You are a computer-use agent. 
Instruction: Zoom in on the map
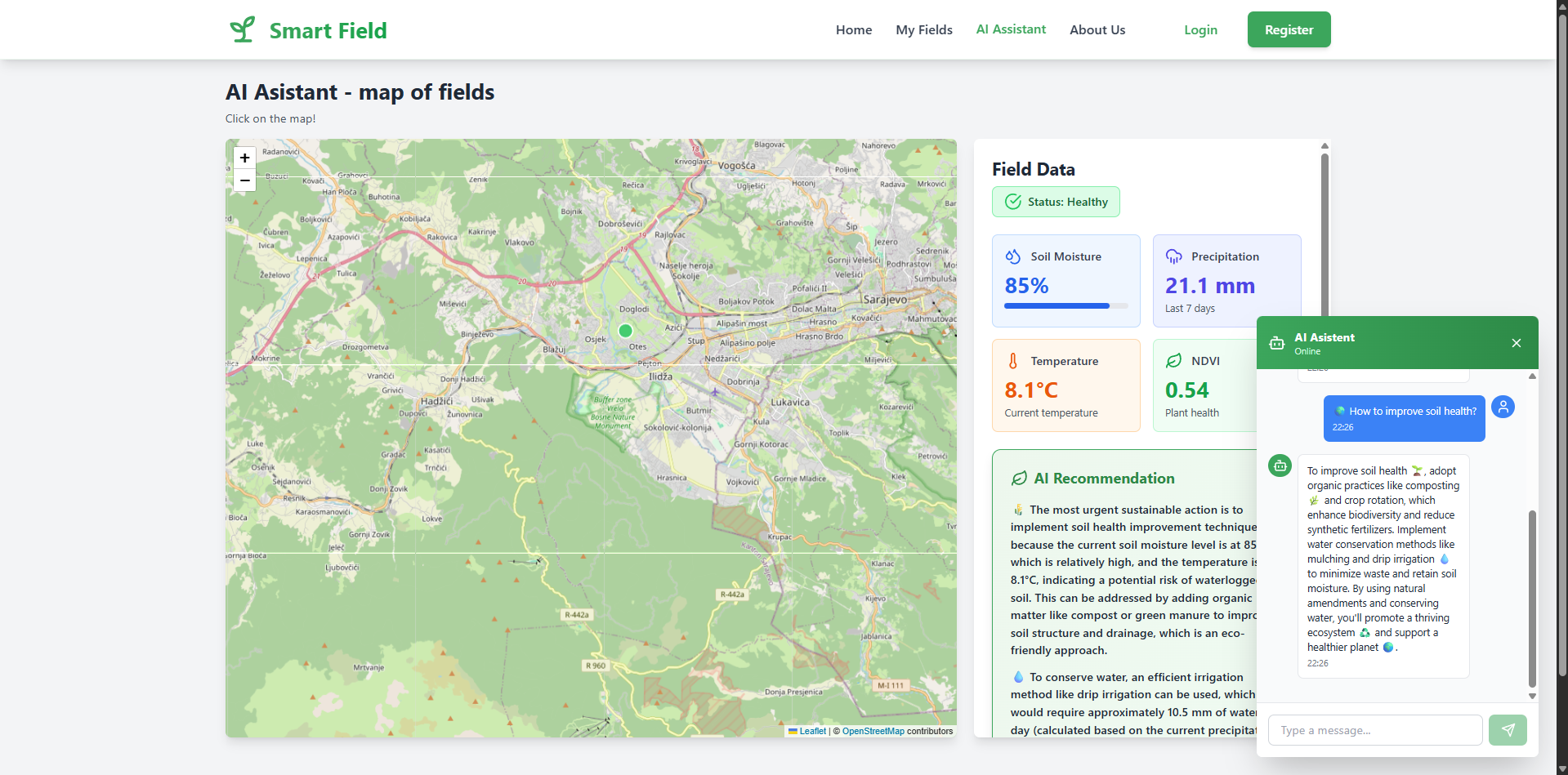pyautogui.click(x=244, y=158)
